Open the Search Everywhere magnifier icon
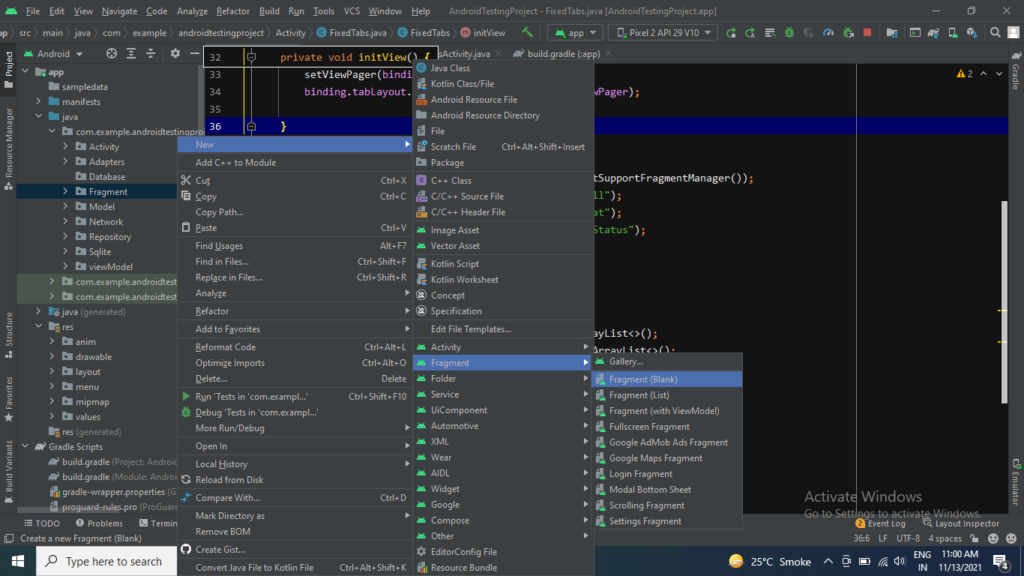This screenshot has width=1024, height=576. click(995, 33)
